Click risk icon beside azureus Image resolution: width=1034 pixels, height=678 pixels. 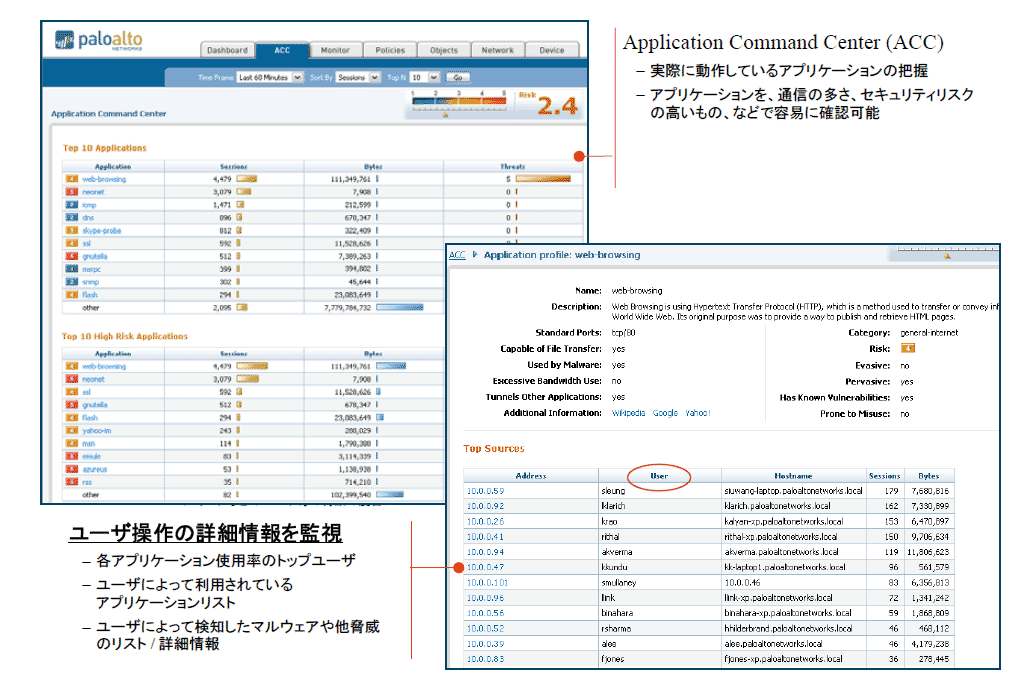(71, 469)
